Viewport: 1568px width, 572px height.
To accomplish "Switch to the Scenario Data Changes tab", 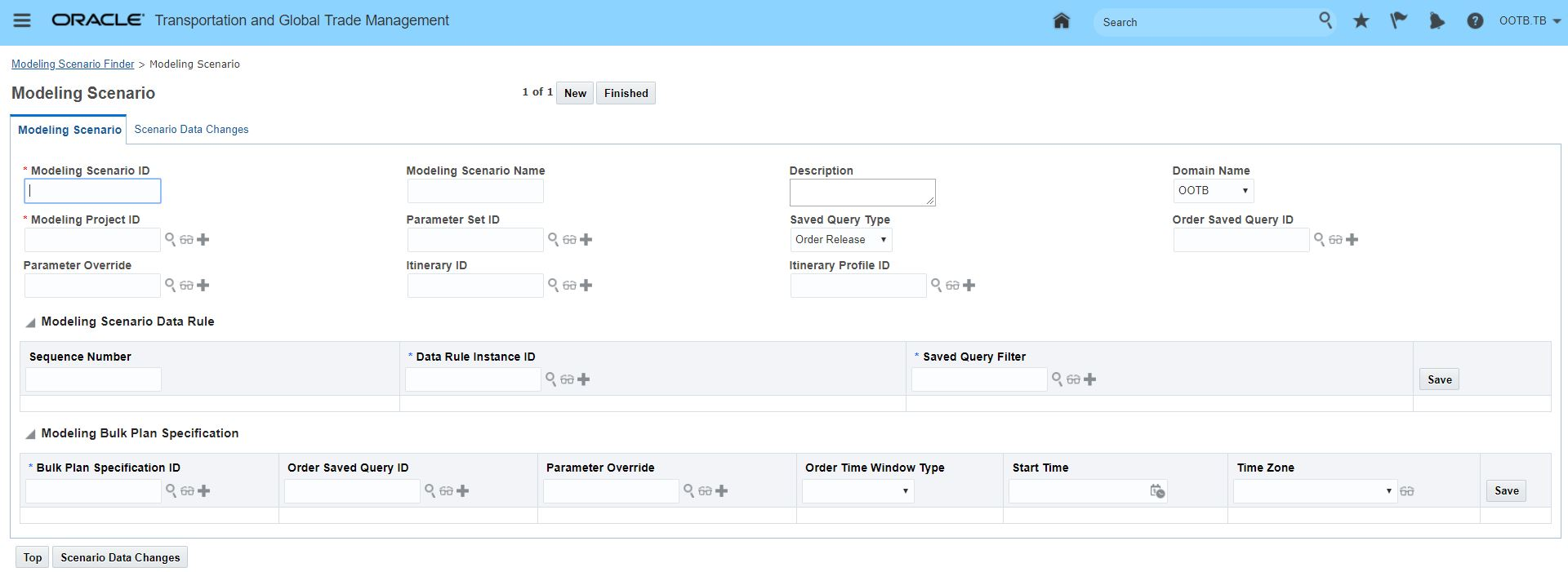I will pos(191,129).
